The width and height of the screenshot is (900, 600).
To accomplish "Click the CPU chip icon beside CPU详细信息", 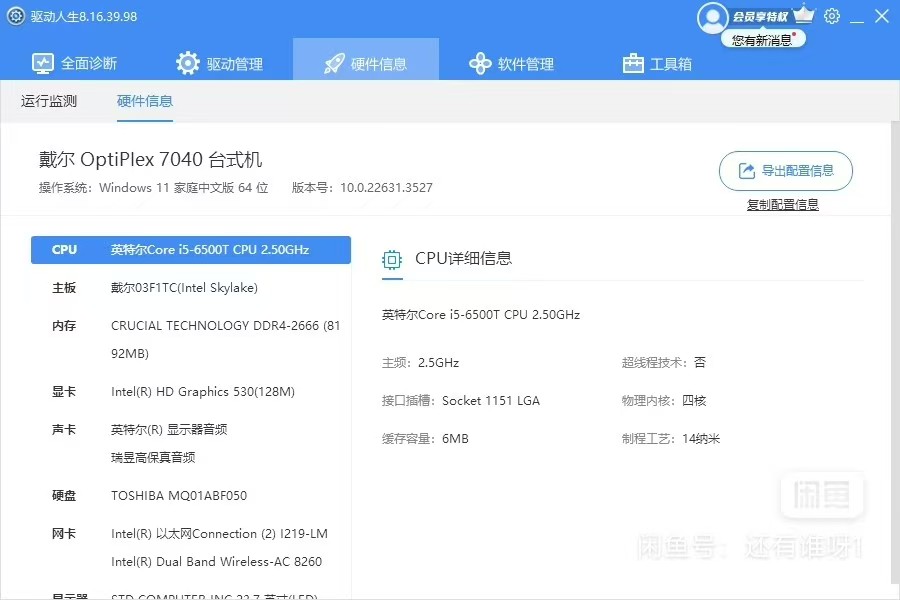I will (x=392, y=260).
